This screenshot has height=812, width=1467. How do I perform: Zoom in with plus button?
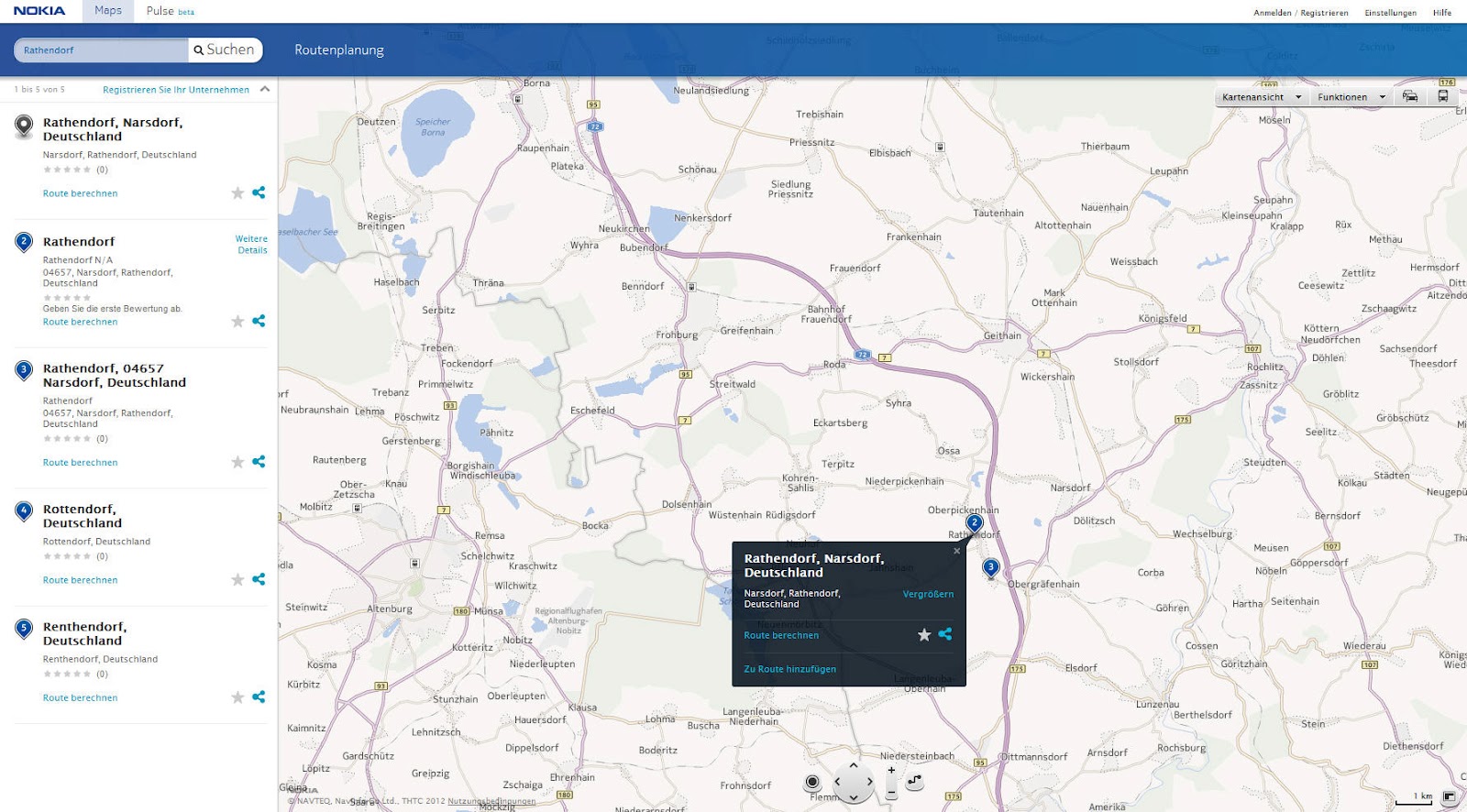891,770
